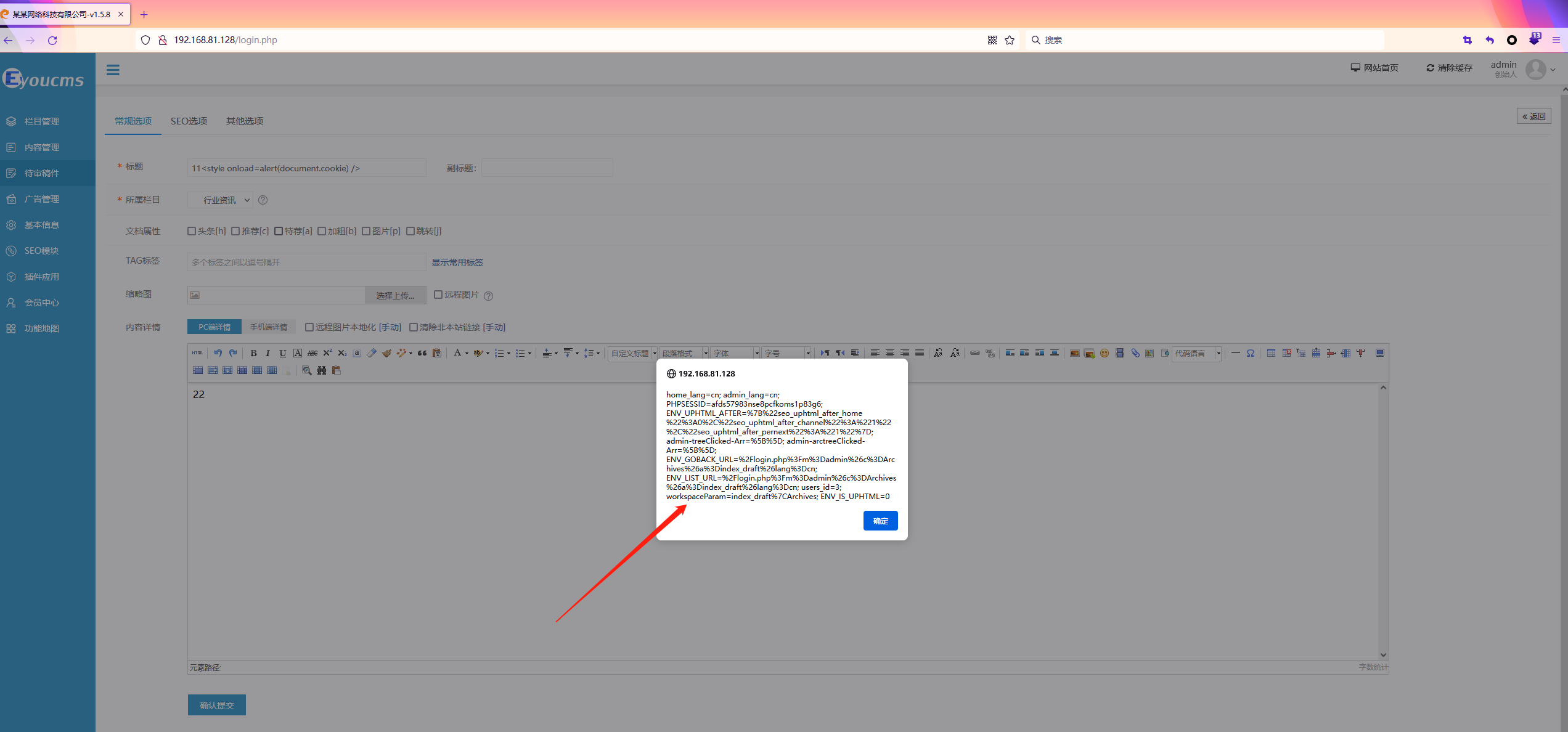
Task: Switch to the SEO选项 tab
Action: pyautogui.click(x=189, y=121)
